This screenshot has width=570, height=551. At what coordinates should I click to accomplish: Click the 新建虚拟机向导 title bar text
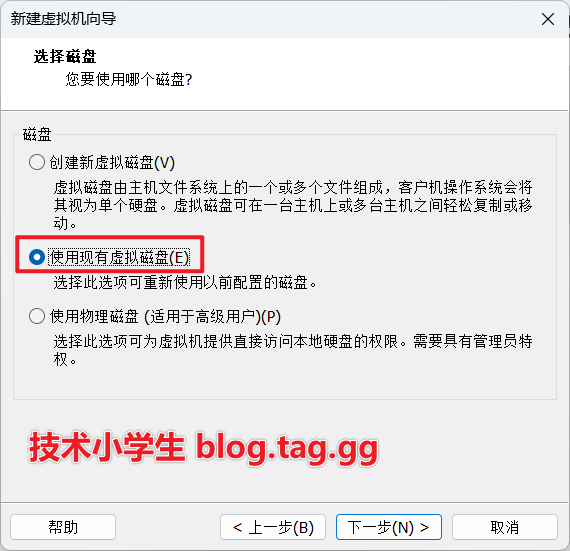click(x=63, y=19)
